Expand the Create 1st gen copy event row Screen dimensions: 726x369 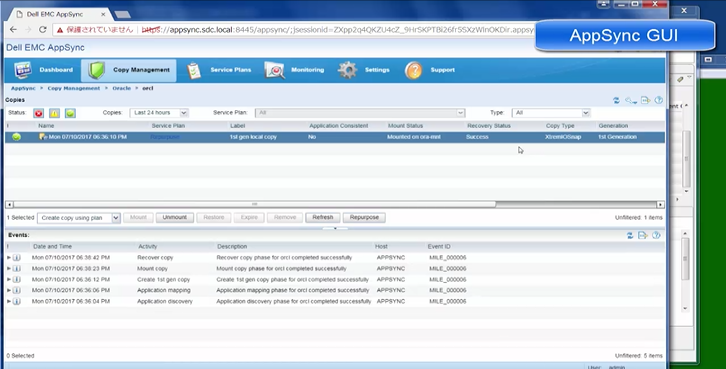(9, 280)
